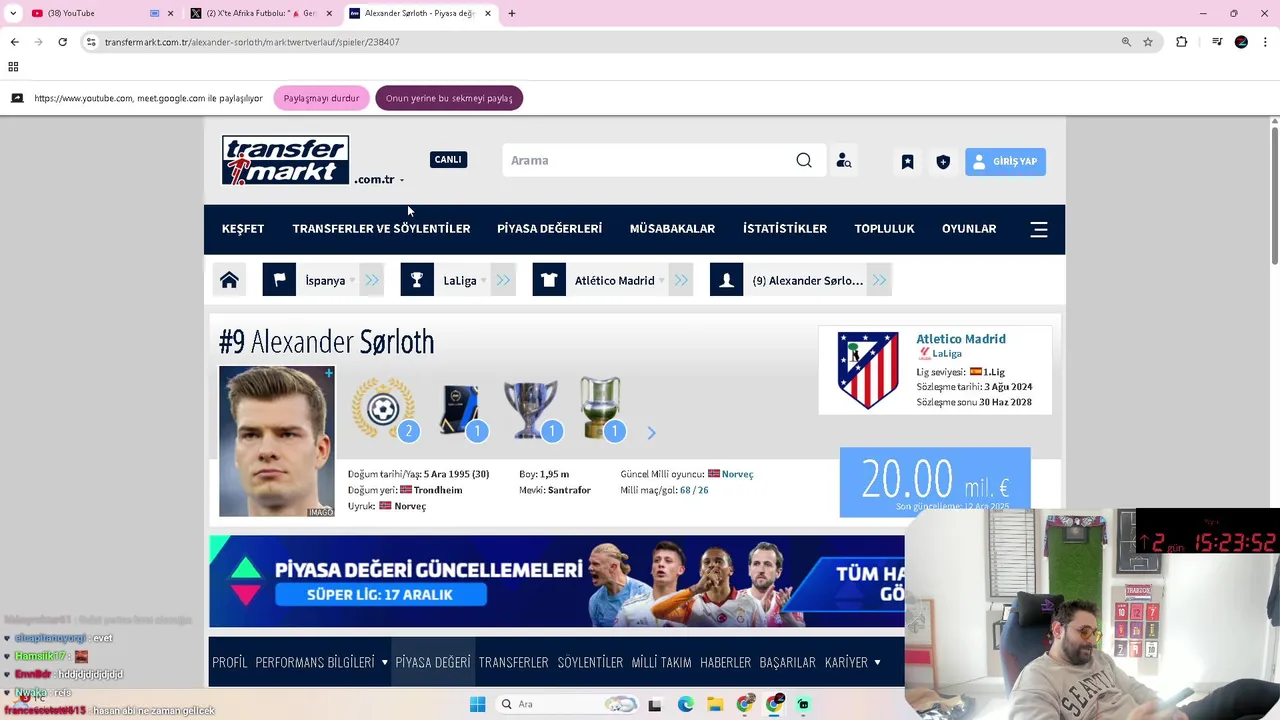Open the OYUNLAR menu
The image size is (1280, 720).
[x=969, y=229]
